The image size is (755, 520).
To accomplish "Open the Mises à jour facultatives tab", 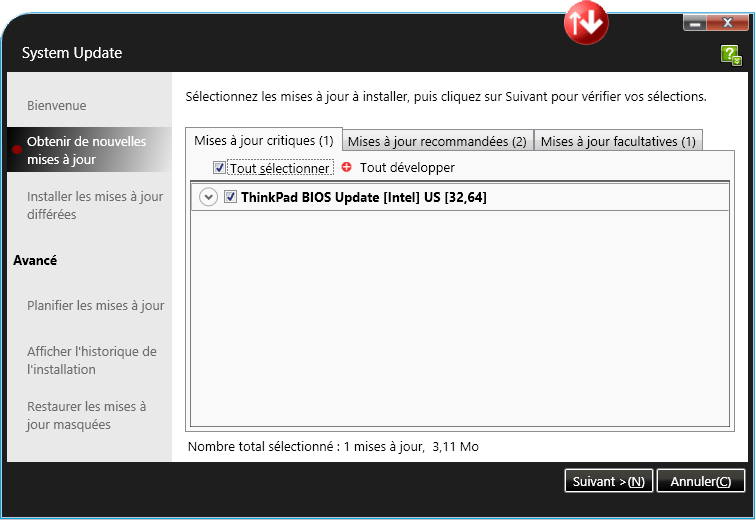I will pyautogui.click(x=618, y=141).
